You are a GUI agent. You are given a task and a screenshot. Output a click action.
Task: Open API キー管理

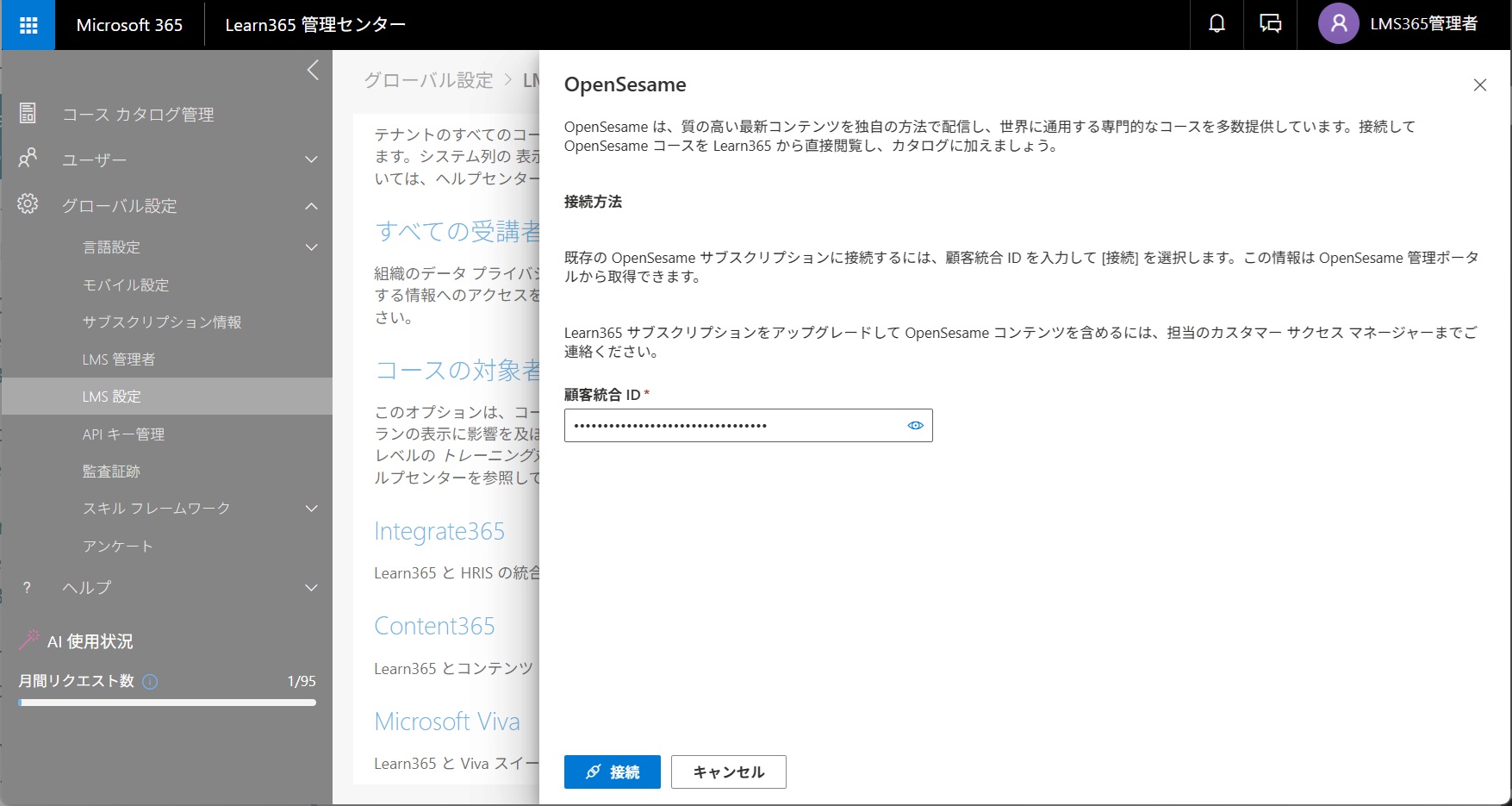(123, 434)
